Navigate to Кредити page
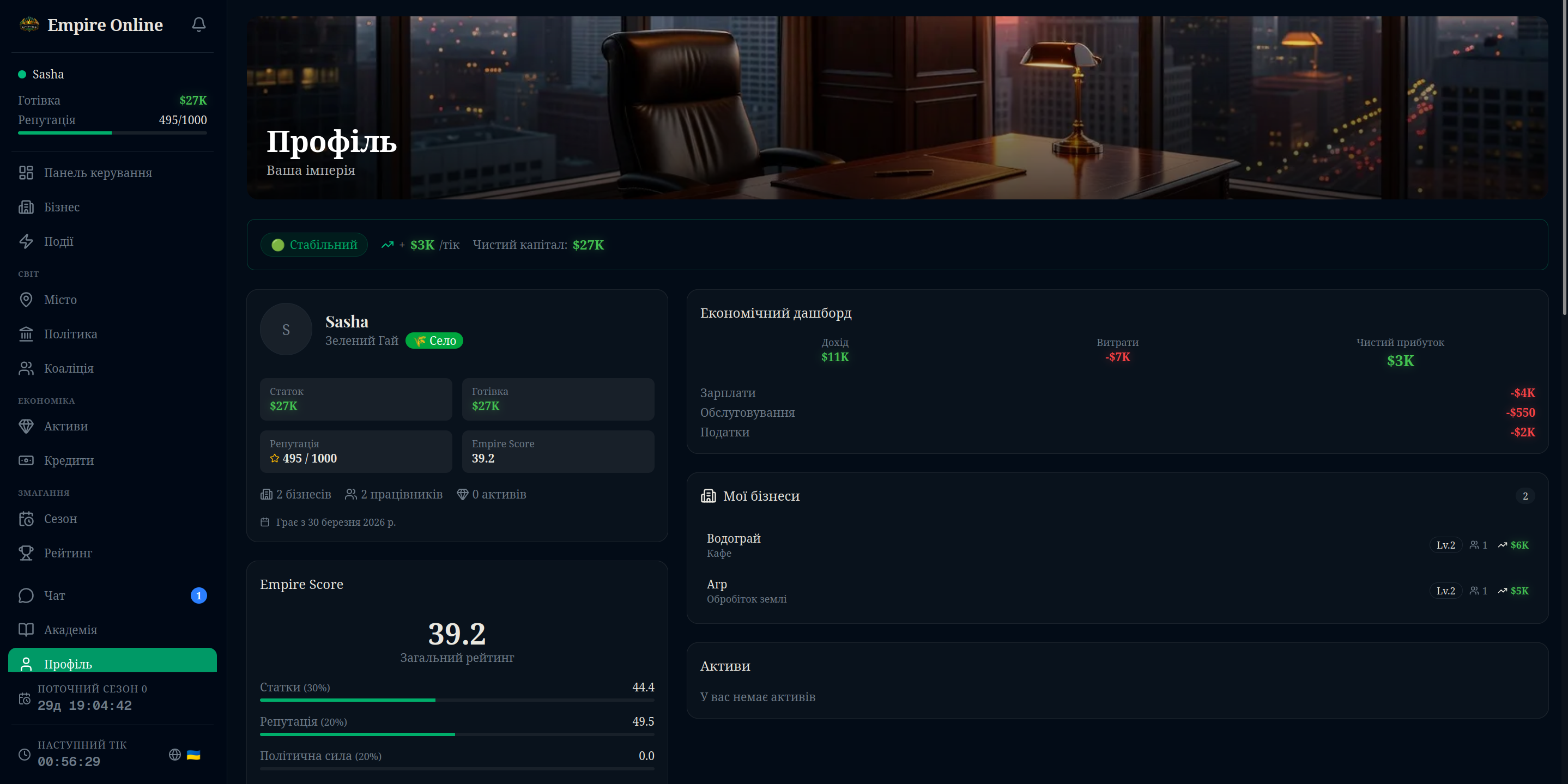This screenshot has width=1568, height=784. tap(68, 460)
